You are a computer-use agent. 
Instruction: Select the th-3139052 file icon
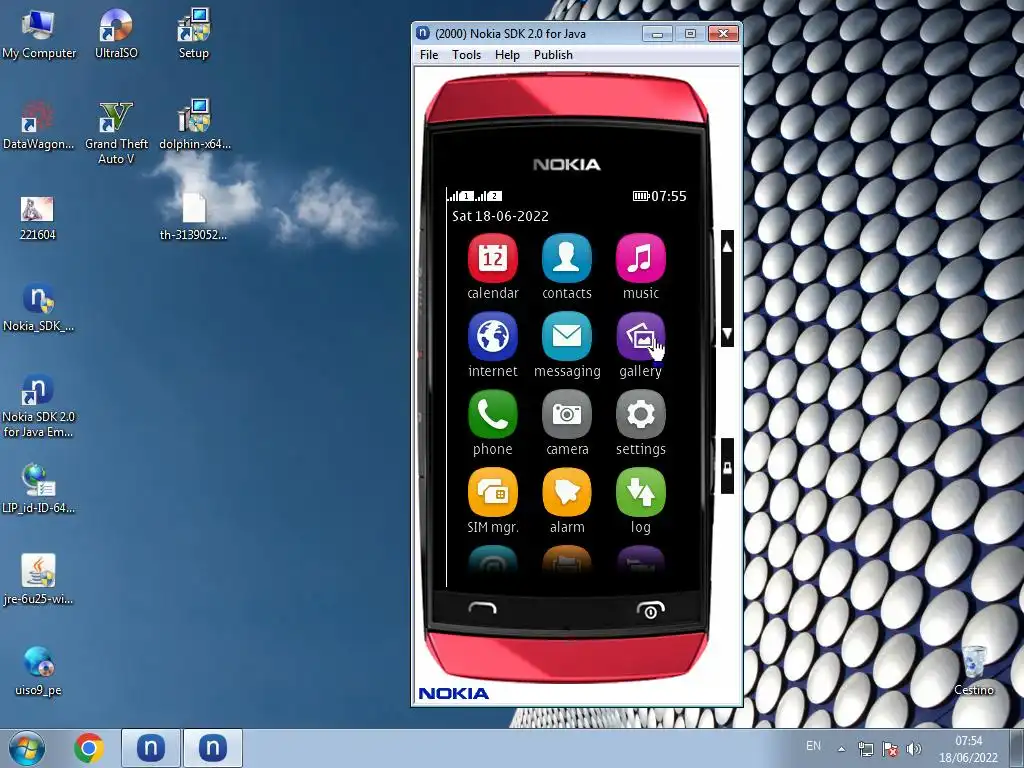(193, 217)
